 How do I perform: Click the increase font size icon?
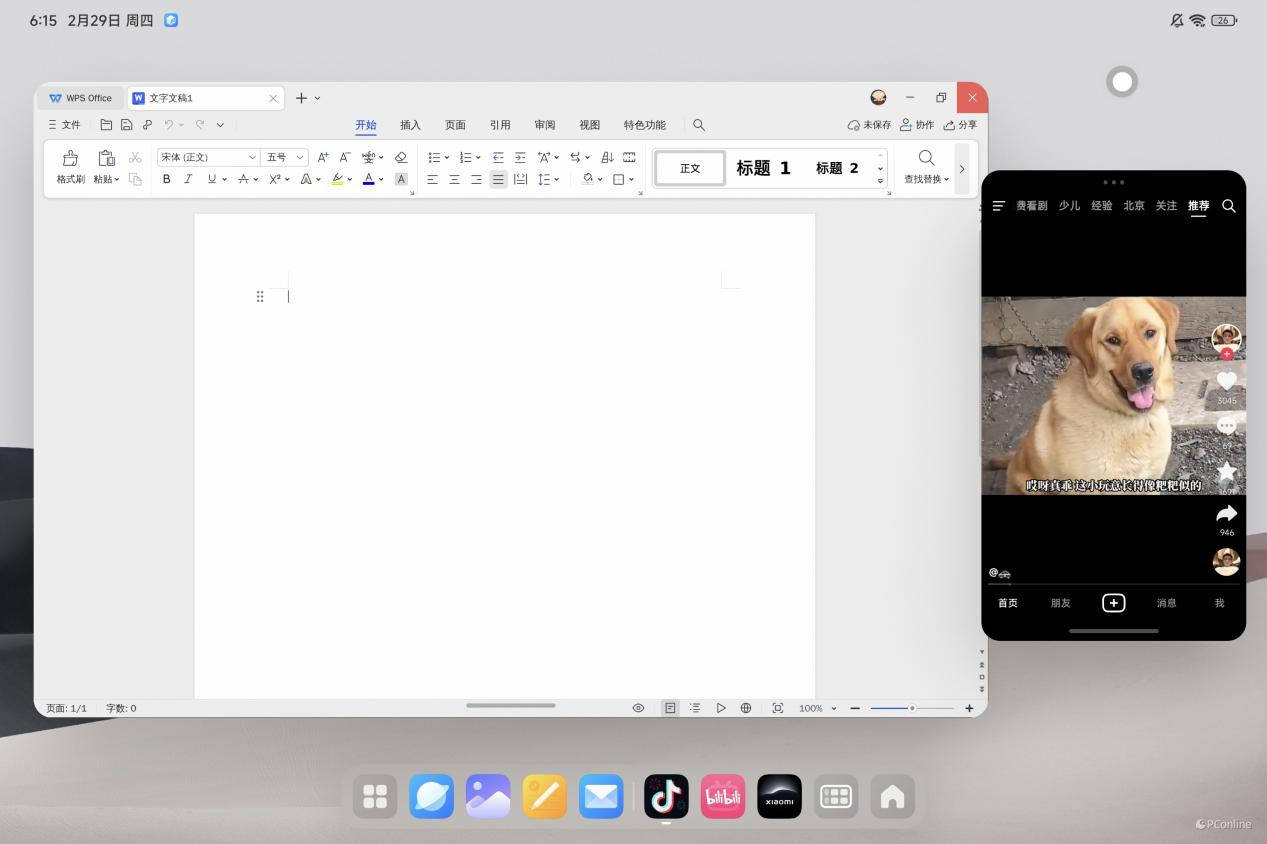pos(323,157)
